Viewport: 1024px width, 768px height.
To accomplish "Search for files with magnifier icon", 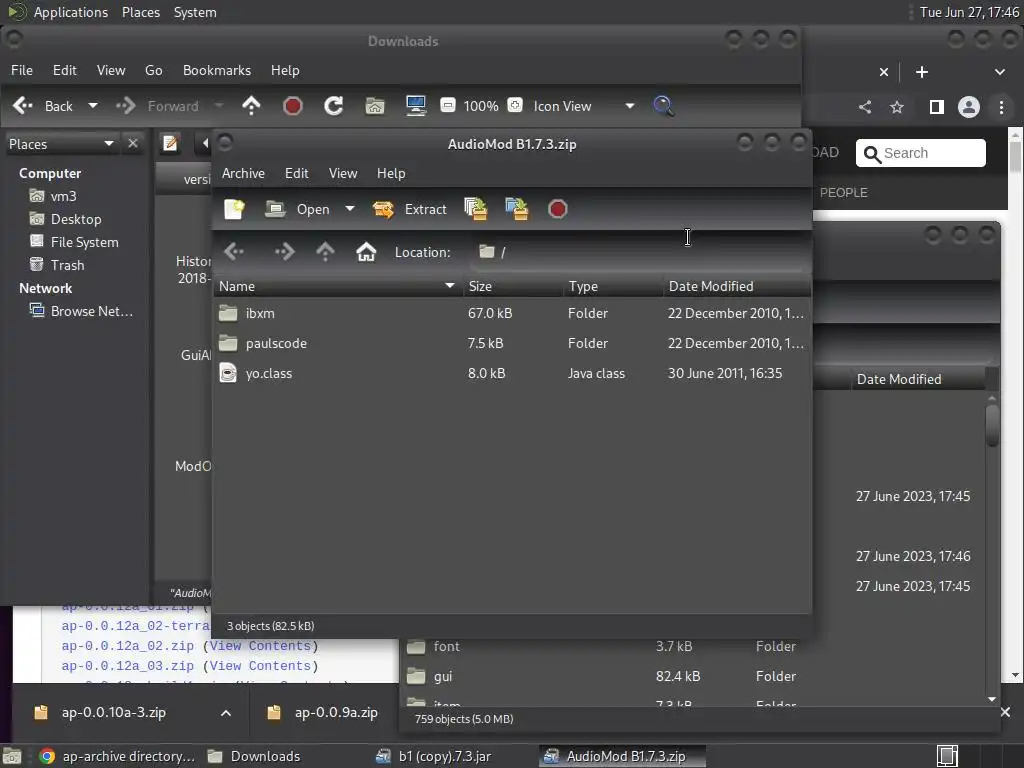I will [x=663, y=106].
